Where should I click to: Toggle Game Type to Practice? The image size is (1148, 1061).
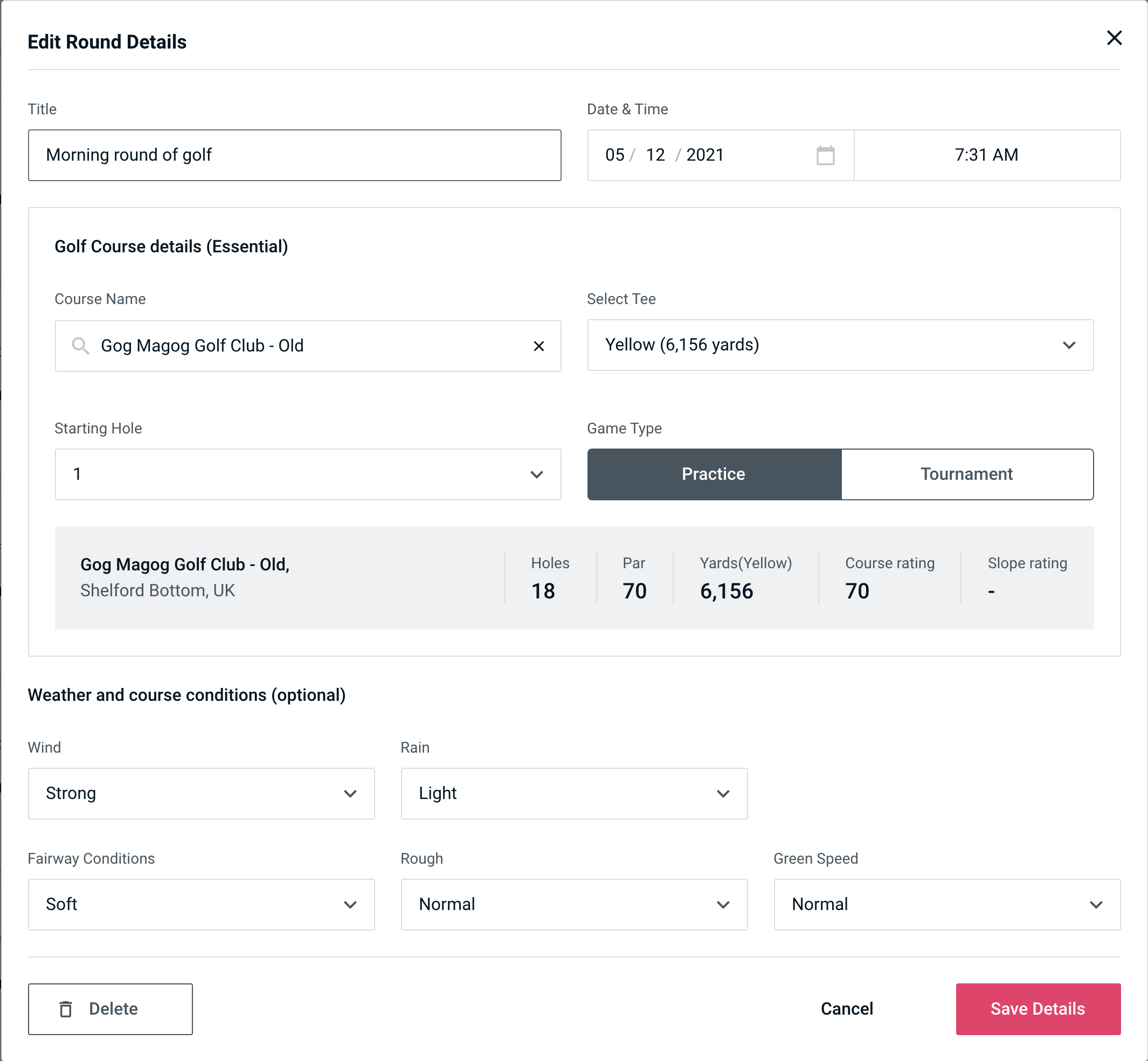tap(713, 474)
